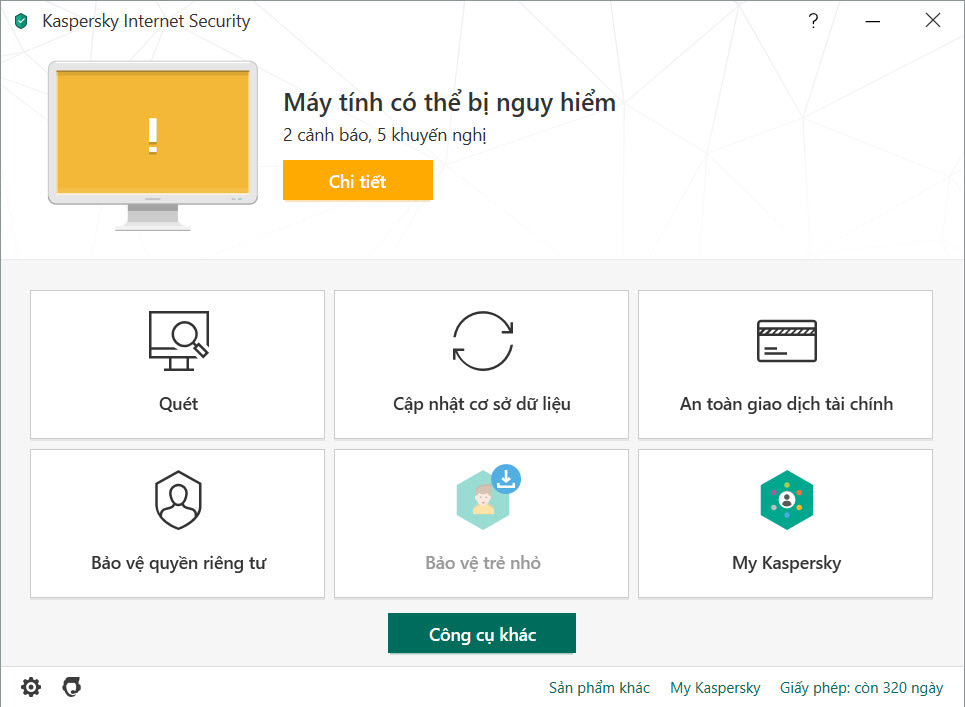Open the credit card Safe Money icon
The width and height of the screenshot is (965, 707).
click(787, 341)
